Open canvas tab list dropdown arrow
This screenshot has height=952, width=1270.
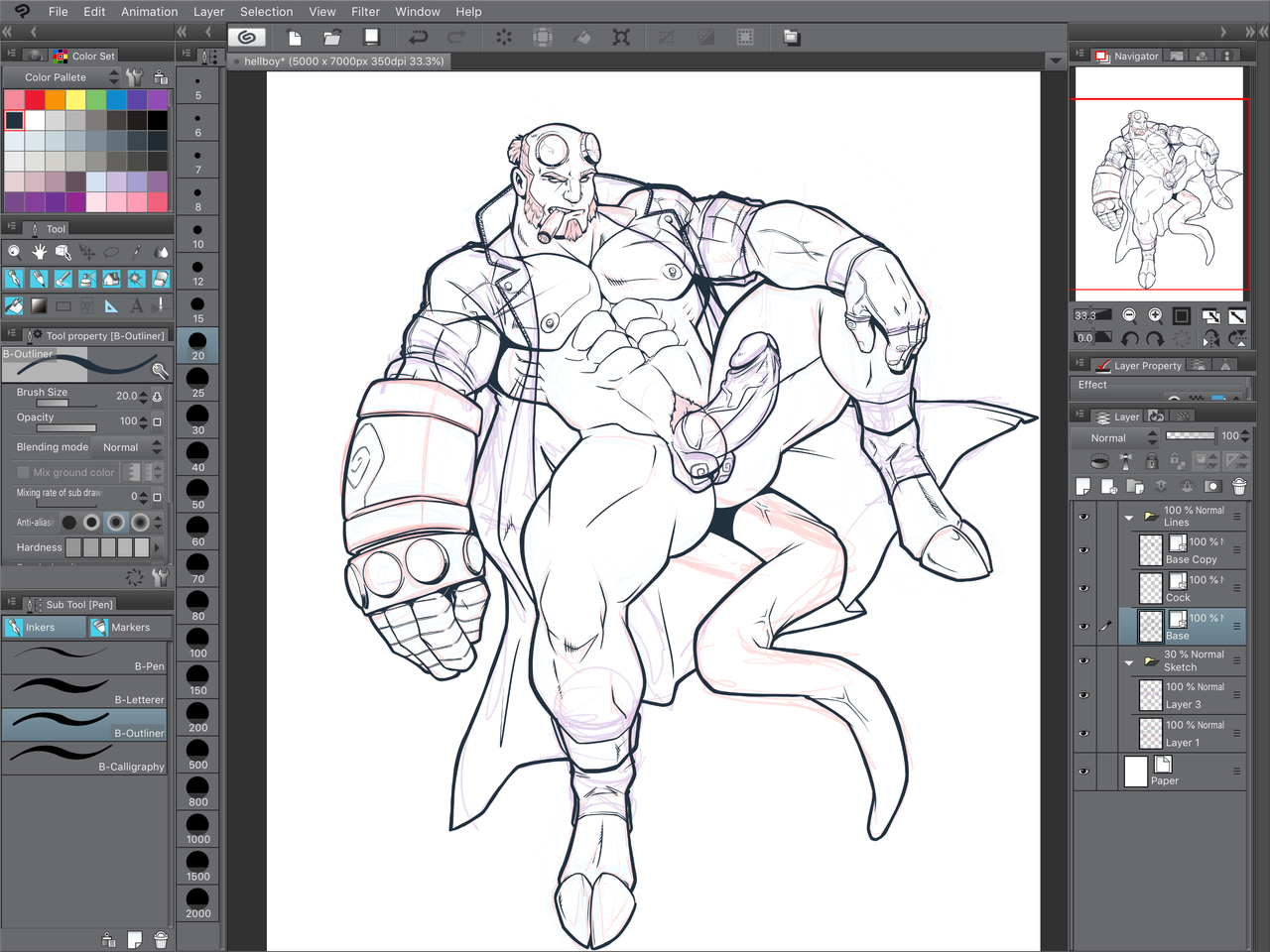pos(1055,61)
